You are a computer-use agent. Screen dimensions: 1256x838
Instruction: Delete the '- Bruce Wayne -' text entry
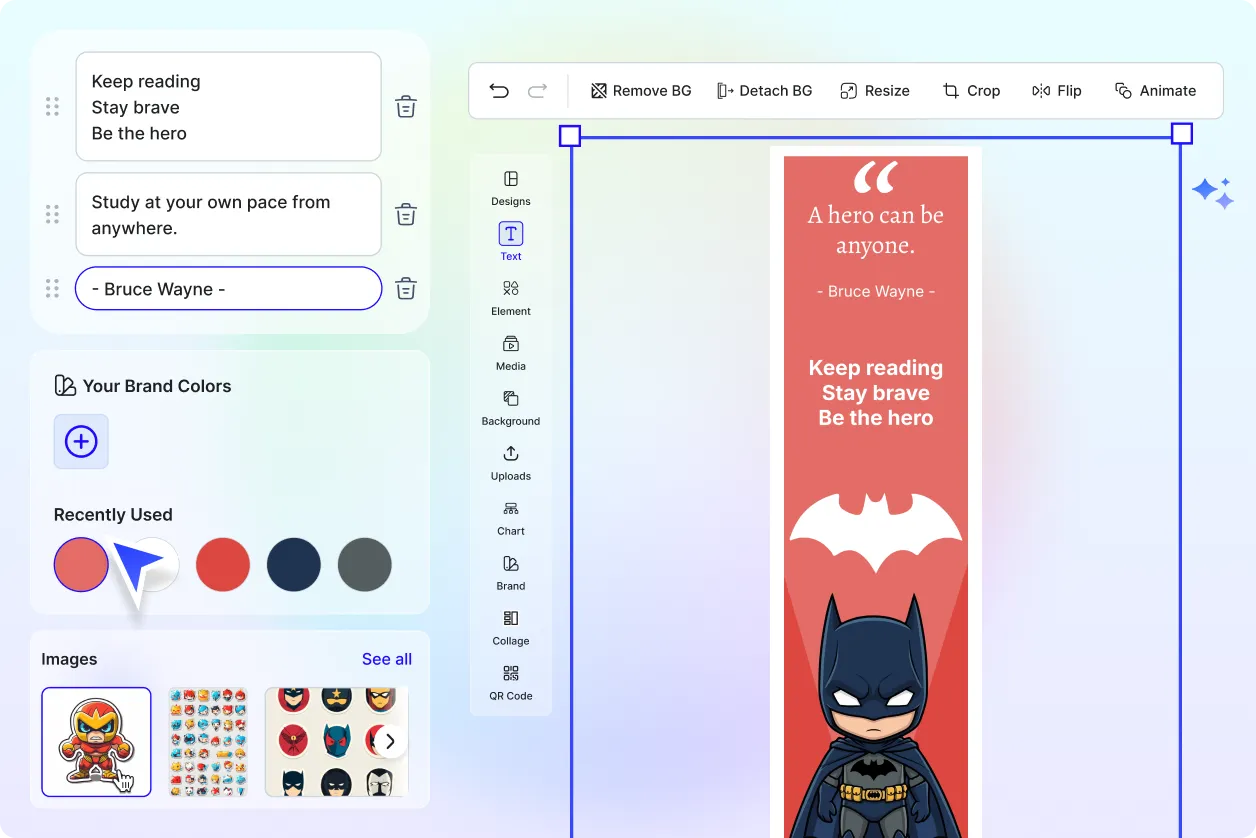click(406, 289)
